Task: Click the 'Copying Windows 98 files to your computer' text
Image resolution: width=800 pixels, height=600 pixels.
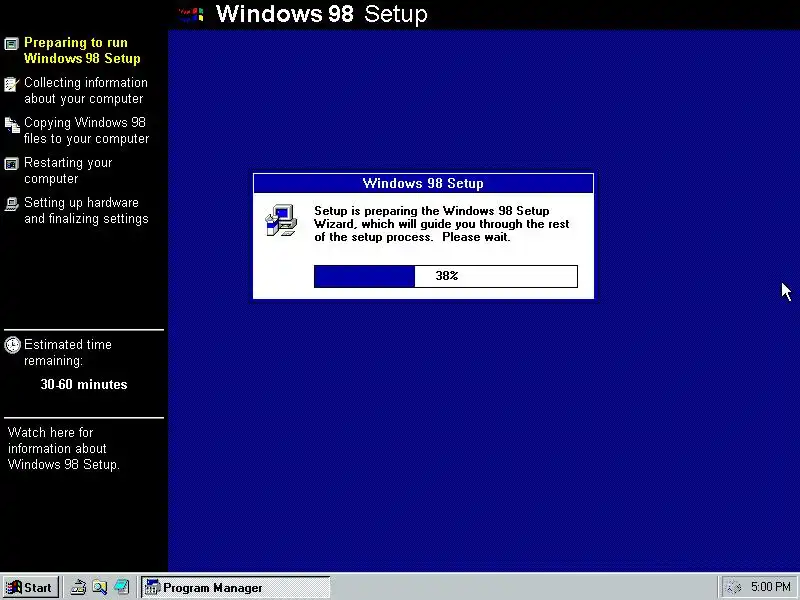Action: [86, 131]
